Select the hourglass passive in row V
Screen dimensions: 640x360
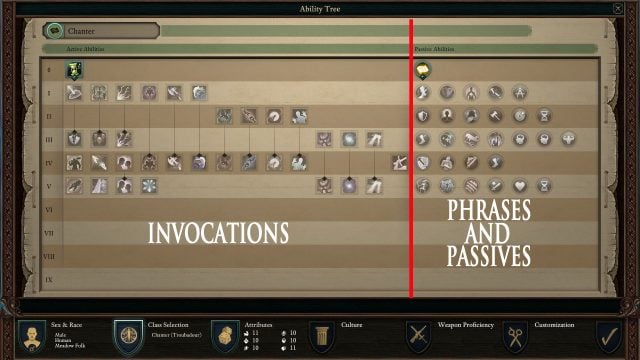544,186
